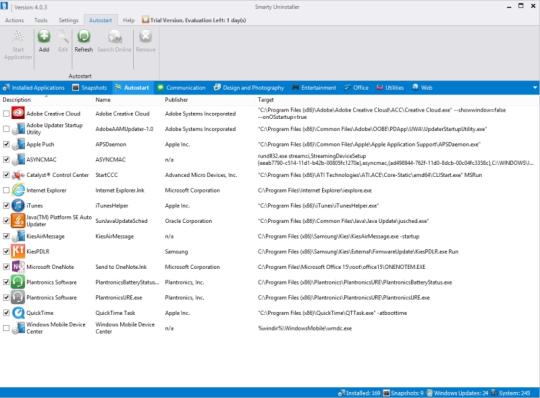
Task: Click the Trial Version evaluation notice
Action: tap(194, 20)
